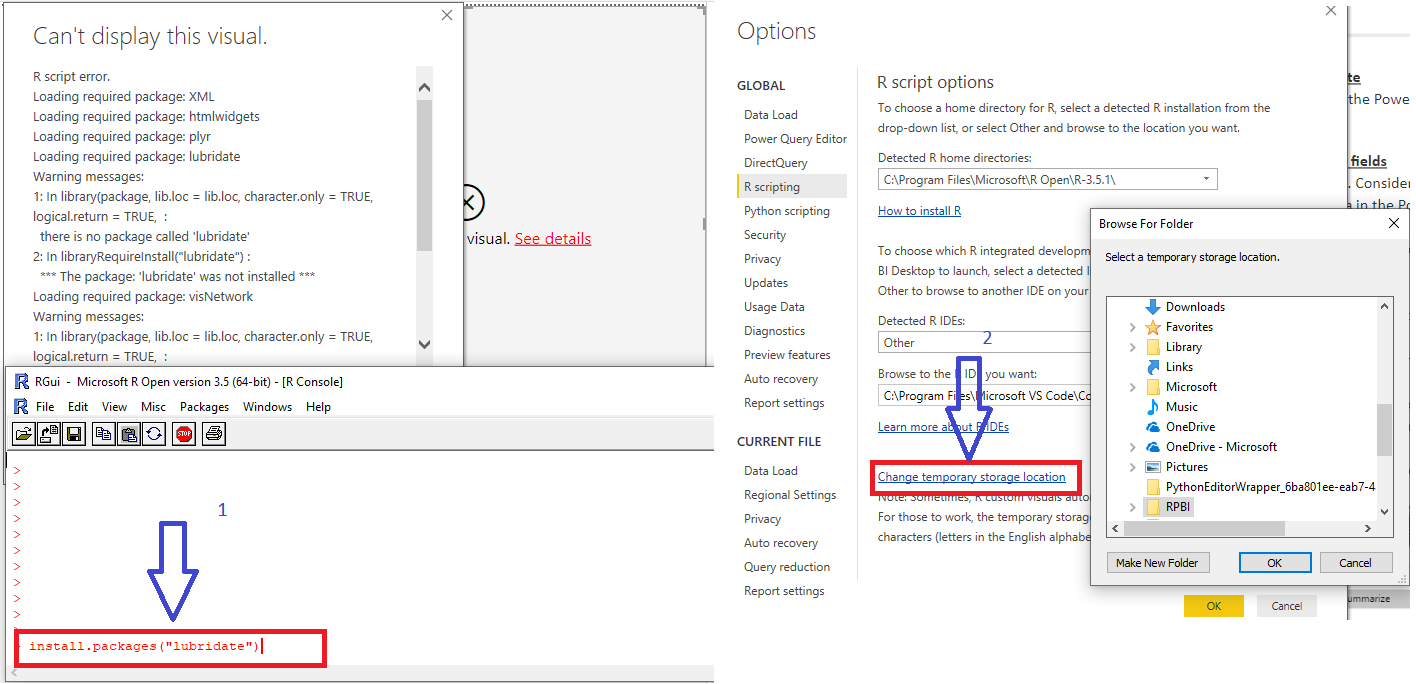
Task: Open the Edit menu in RGui
Action: coord(78,407)
